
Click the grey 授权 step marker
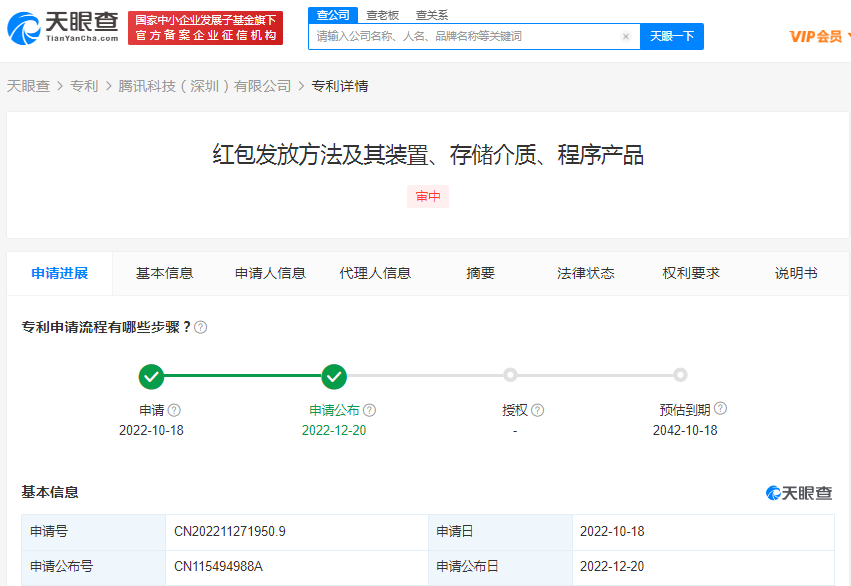[510, 375]
